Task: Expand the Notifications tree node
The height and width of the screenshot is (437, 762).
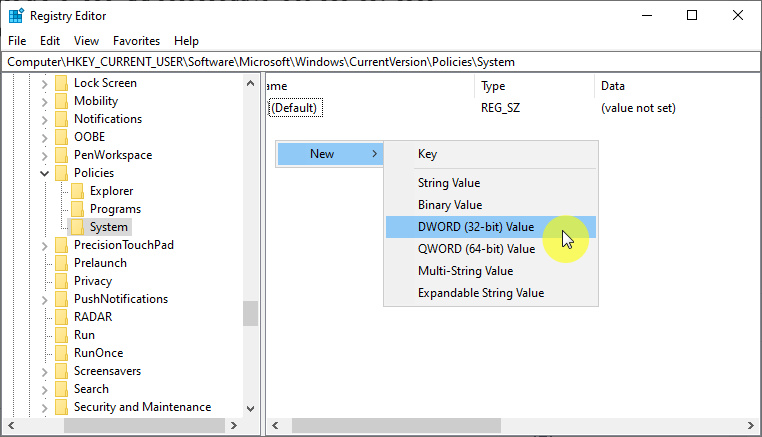Action: point(45,119)
